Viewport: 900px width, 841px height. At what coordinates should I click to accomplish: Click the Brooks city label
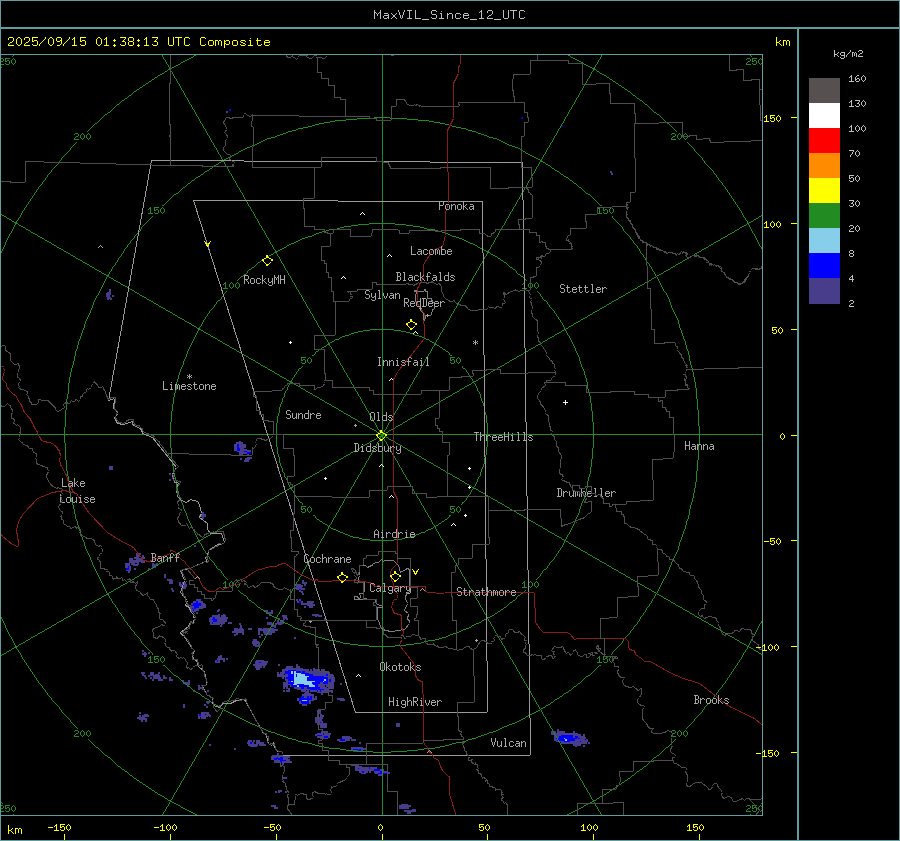coord(711,700)
